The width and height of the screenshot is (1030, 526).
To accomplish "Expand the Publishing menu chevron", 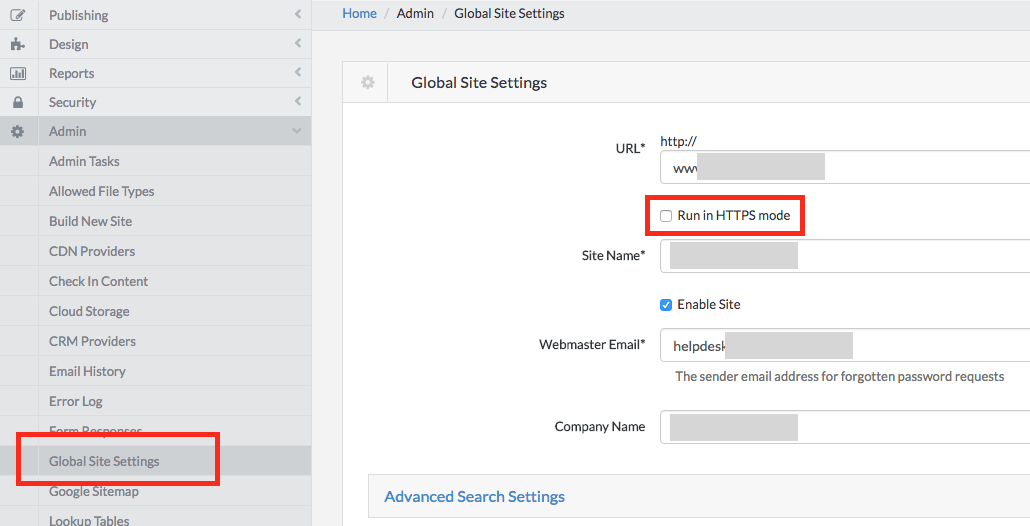I will (x=297, y=15).
